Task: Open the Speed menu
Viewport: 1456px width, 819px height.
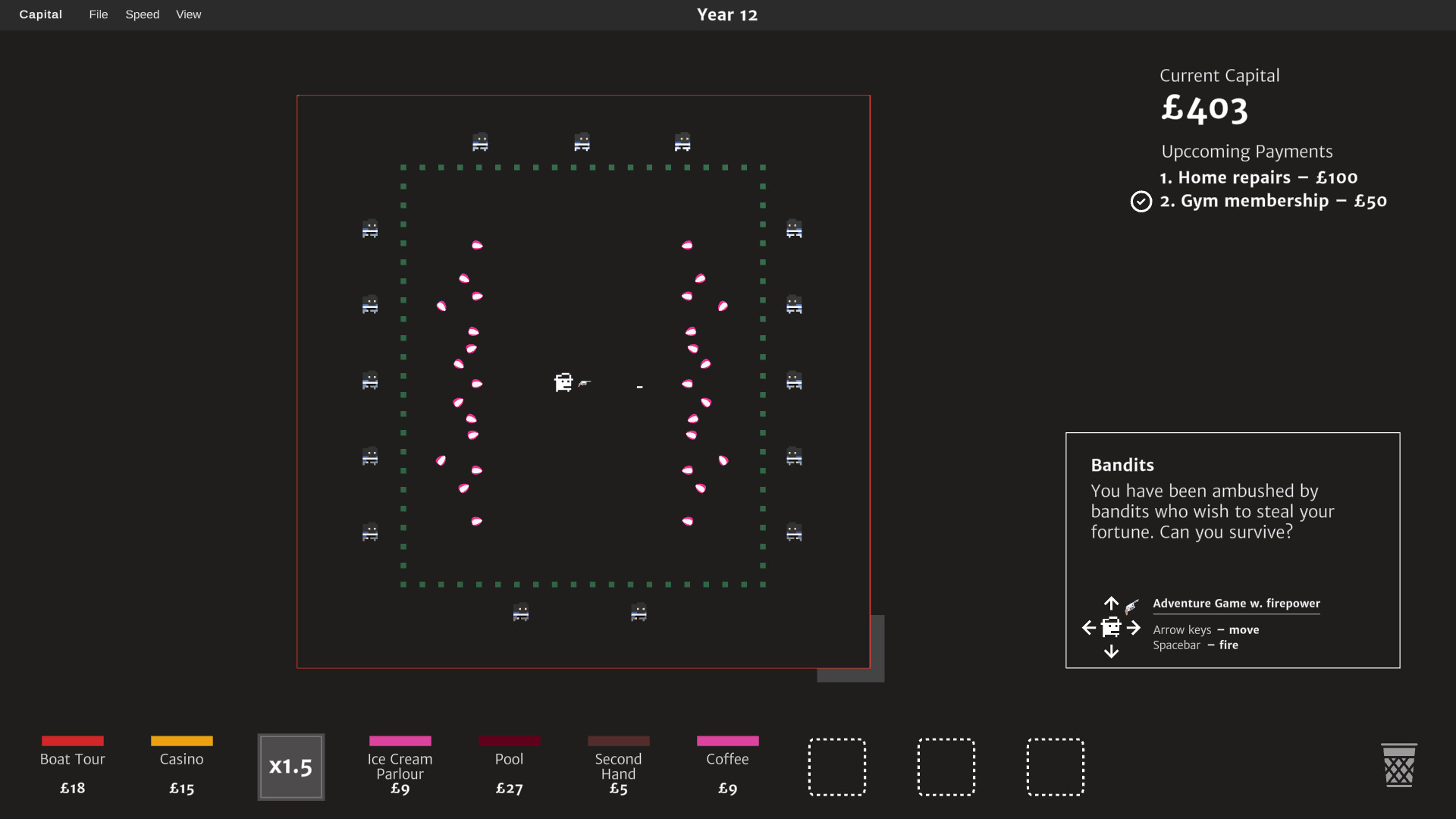Action: point(142,14)
